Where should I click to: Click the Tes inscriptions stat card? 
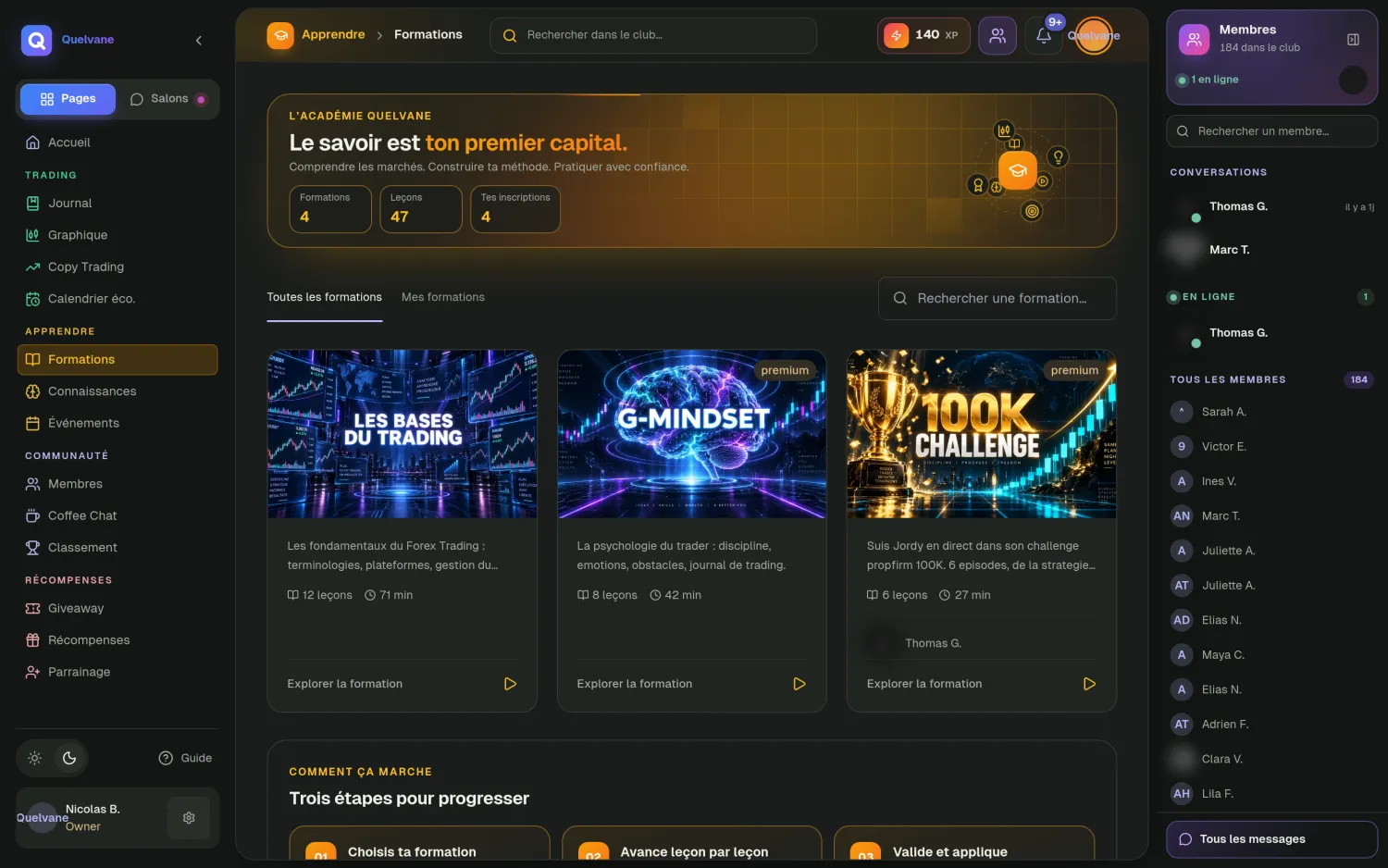515,209
